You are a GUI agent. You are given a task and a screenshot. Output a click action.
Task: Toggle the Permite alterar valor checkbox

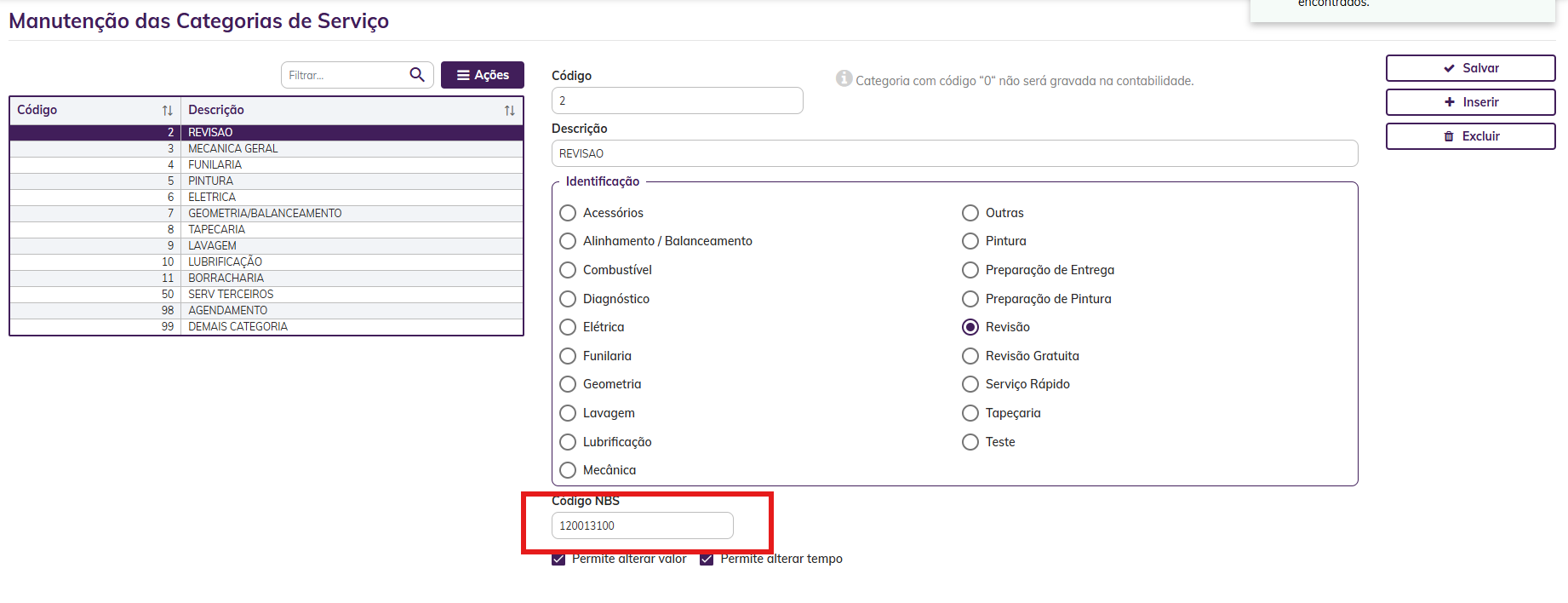[x=558, y=560]
